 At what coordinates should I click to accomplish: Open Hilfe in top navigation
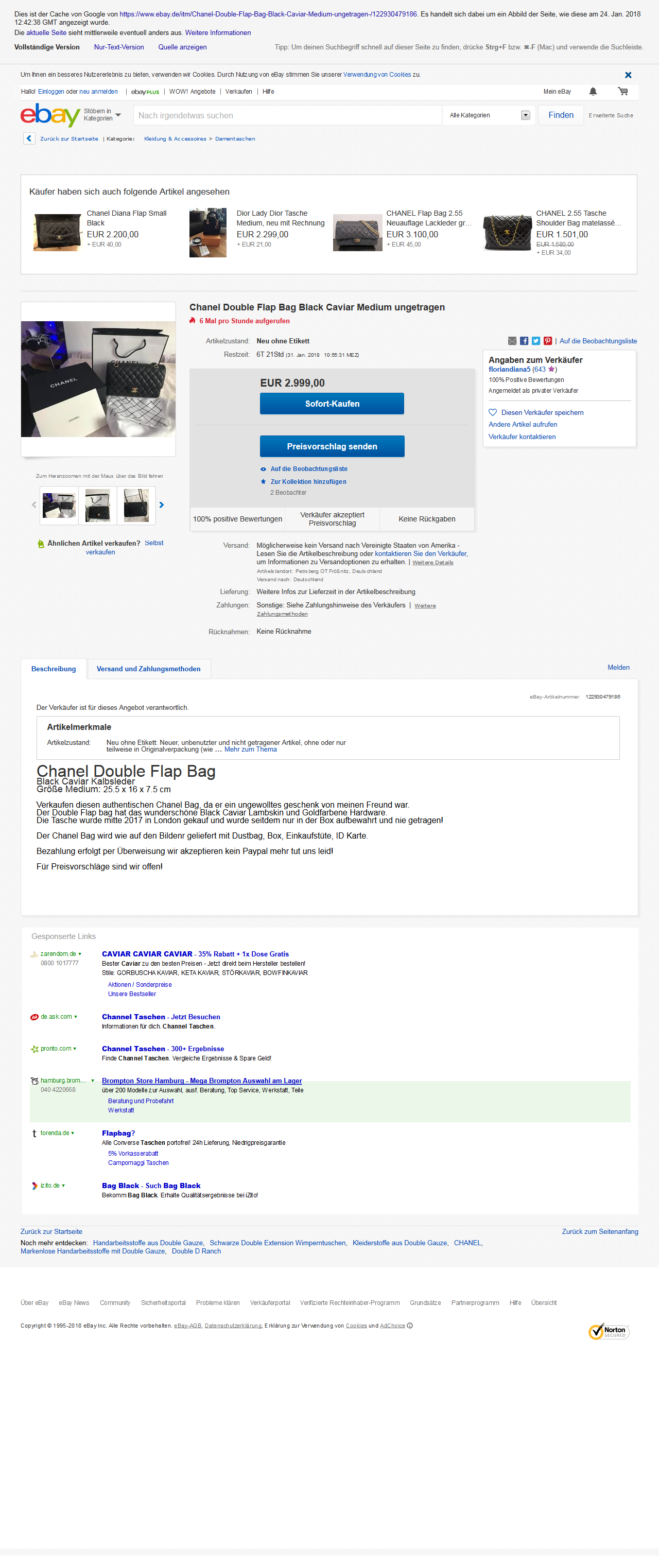[x=268, y=92]
